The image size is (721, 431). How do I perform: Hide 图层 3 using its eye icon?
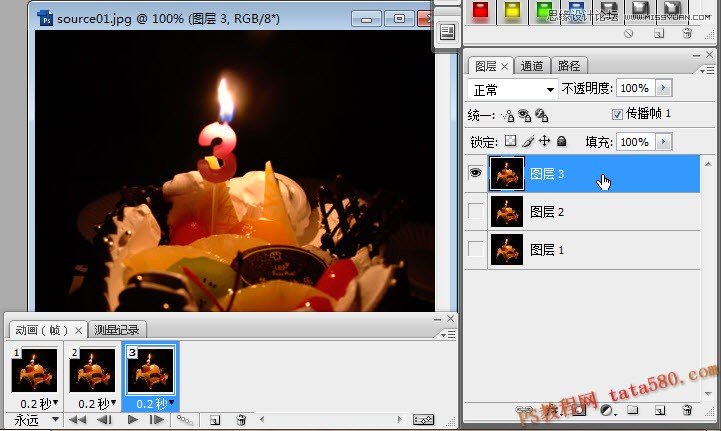point(475,173)
